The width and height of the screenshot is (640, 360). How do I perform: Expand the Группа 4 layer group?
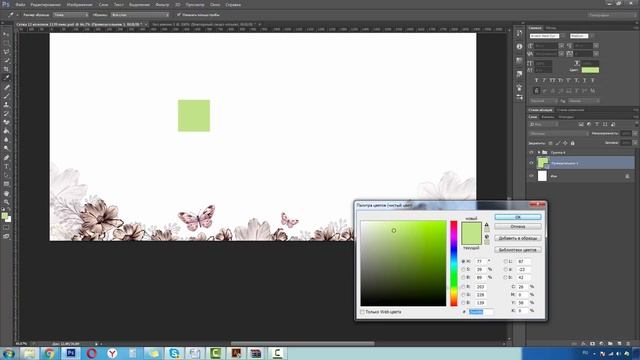pos(539,152)
